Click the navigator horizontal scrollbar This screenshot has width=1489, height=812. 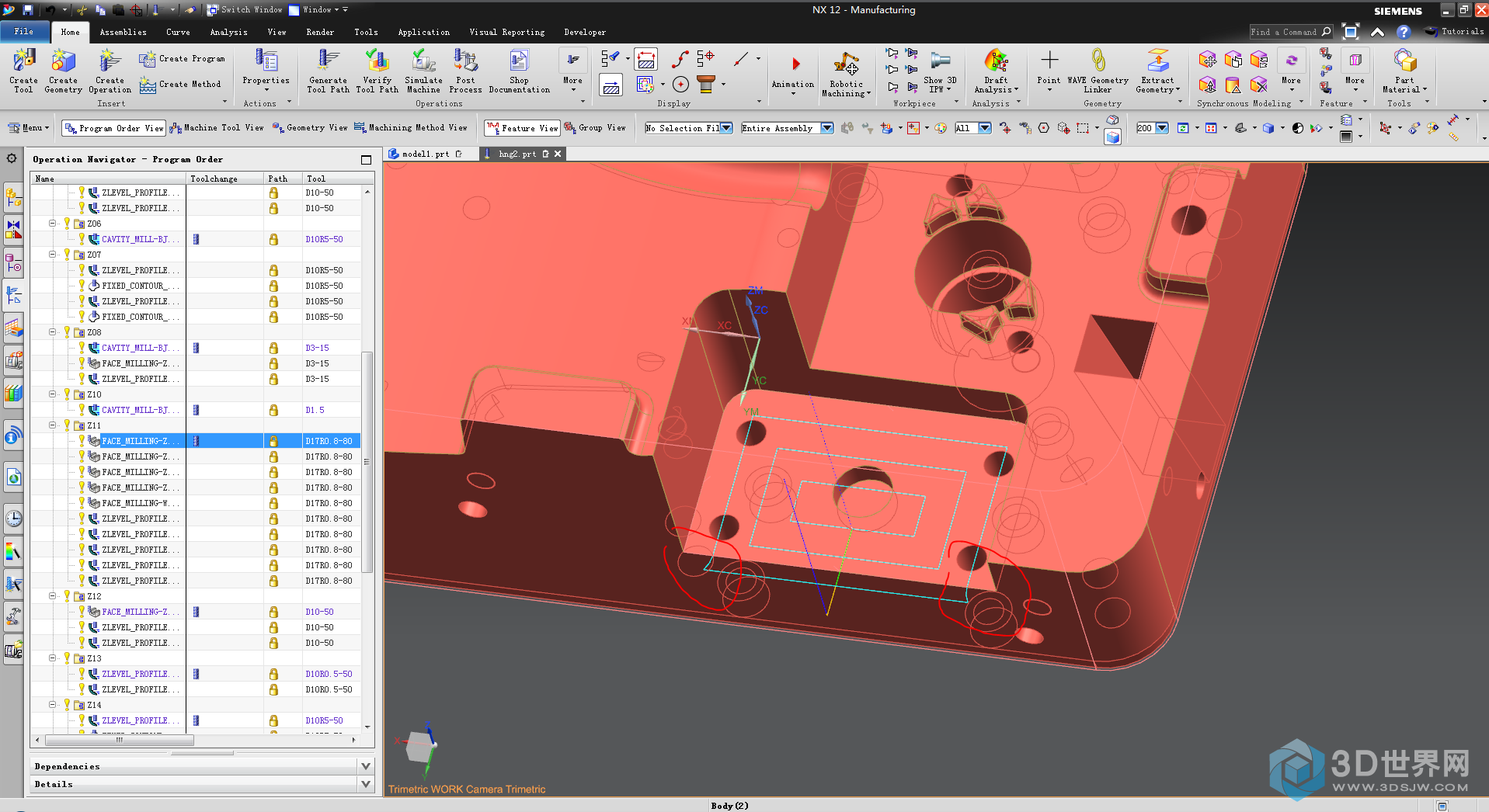120,740
